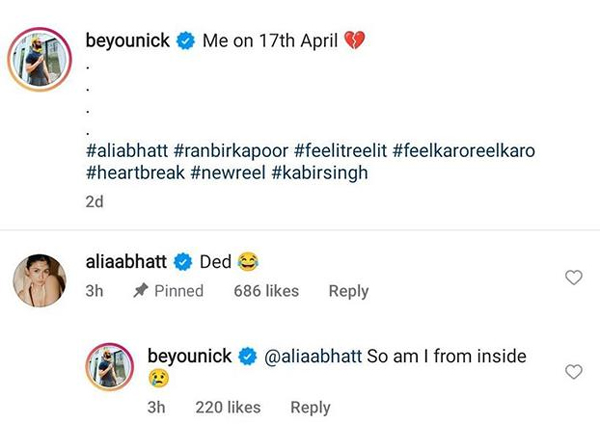Open the #feelitreelit hashtag
Image resolution: width=600 pixels, height=424 pixels.
click(x=341, y=150)
